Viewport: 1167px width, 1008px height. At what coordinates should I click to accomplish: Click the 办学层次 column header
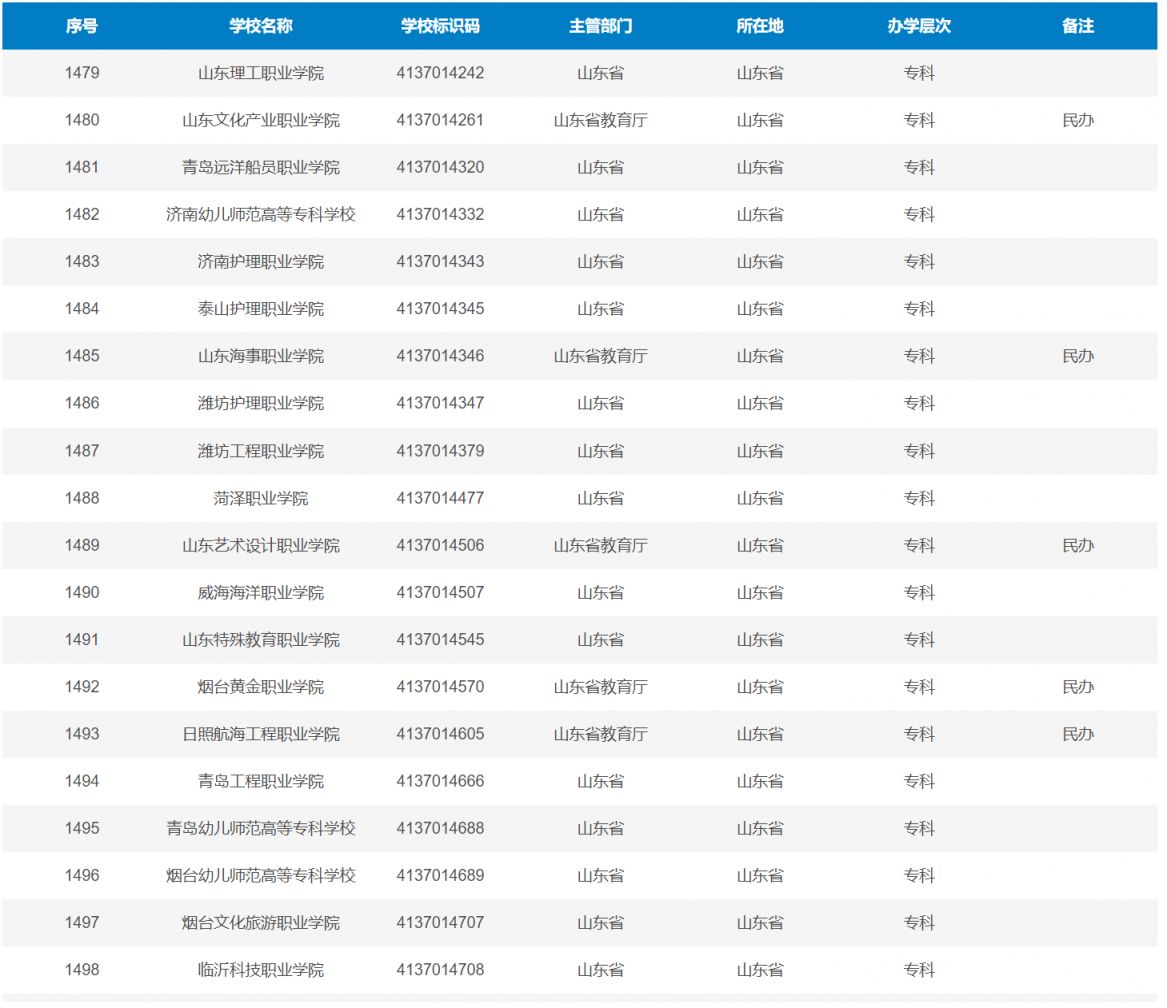click(x=919, y=26)
